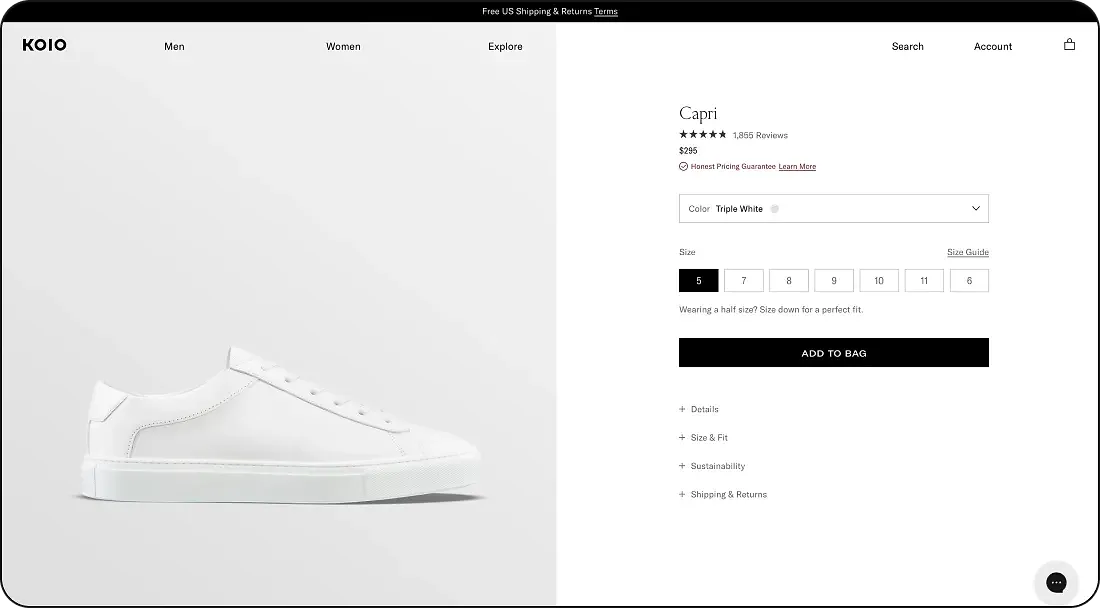Viewport: 1100px width, 608px height.
Task: Click the five-star rating icons
Action: coord(702,135)
